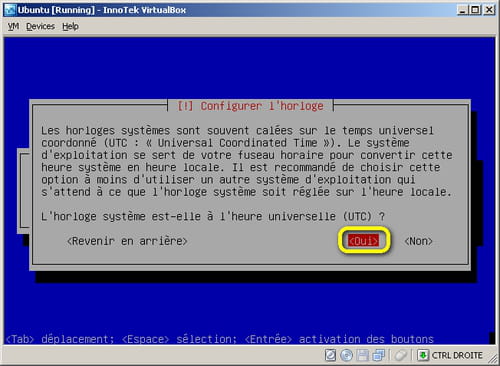This screenshot has height=366, width=500.
Task: Click the floppy disk status icon
Action: click(x=363, y=355)
